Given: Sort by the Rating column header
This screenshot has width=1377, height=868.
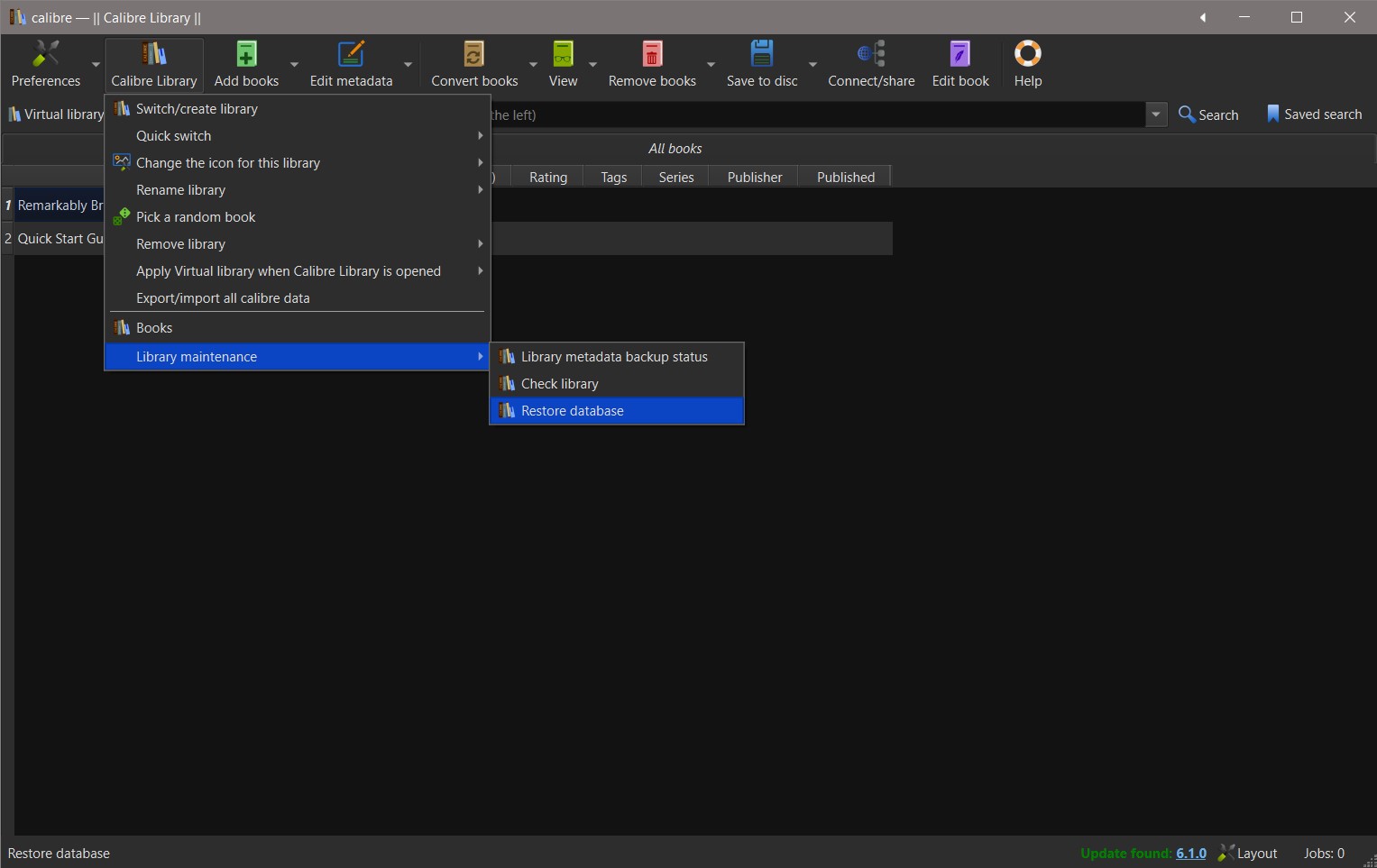Looking at the screenshot, I should click(x=548, y=178).
